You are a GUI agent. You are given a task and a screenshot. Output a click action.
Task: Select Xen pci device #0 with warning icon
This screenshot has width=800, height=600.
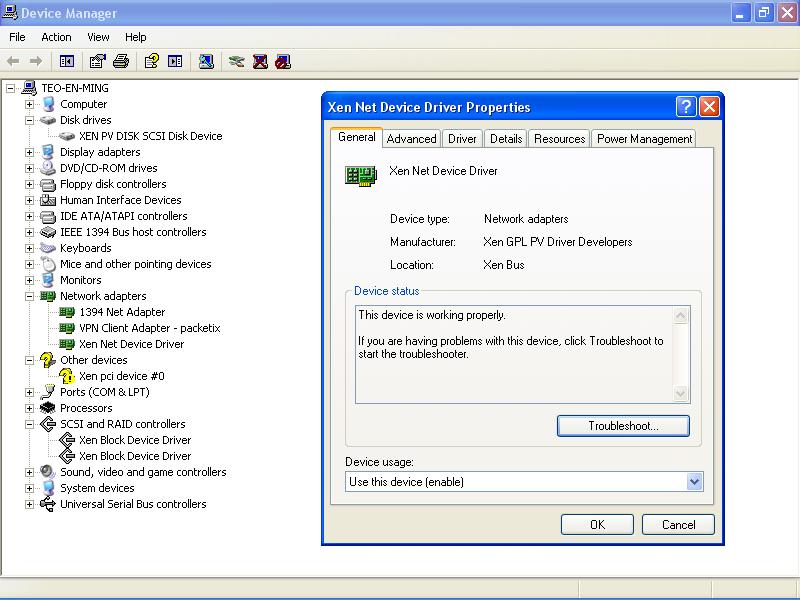pyautogui.click(x=121, y=376)
